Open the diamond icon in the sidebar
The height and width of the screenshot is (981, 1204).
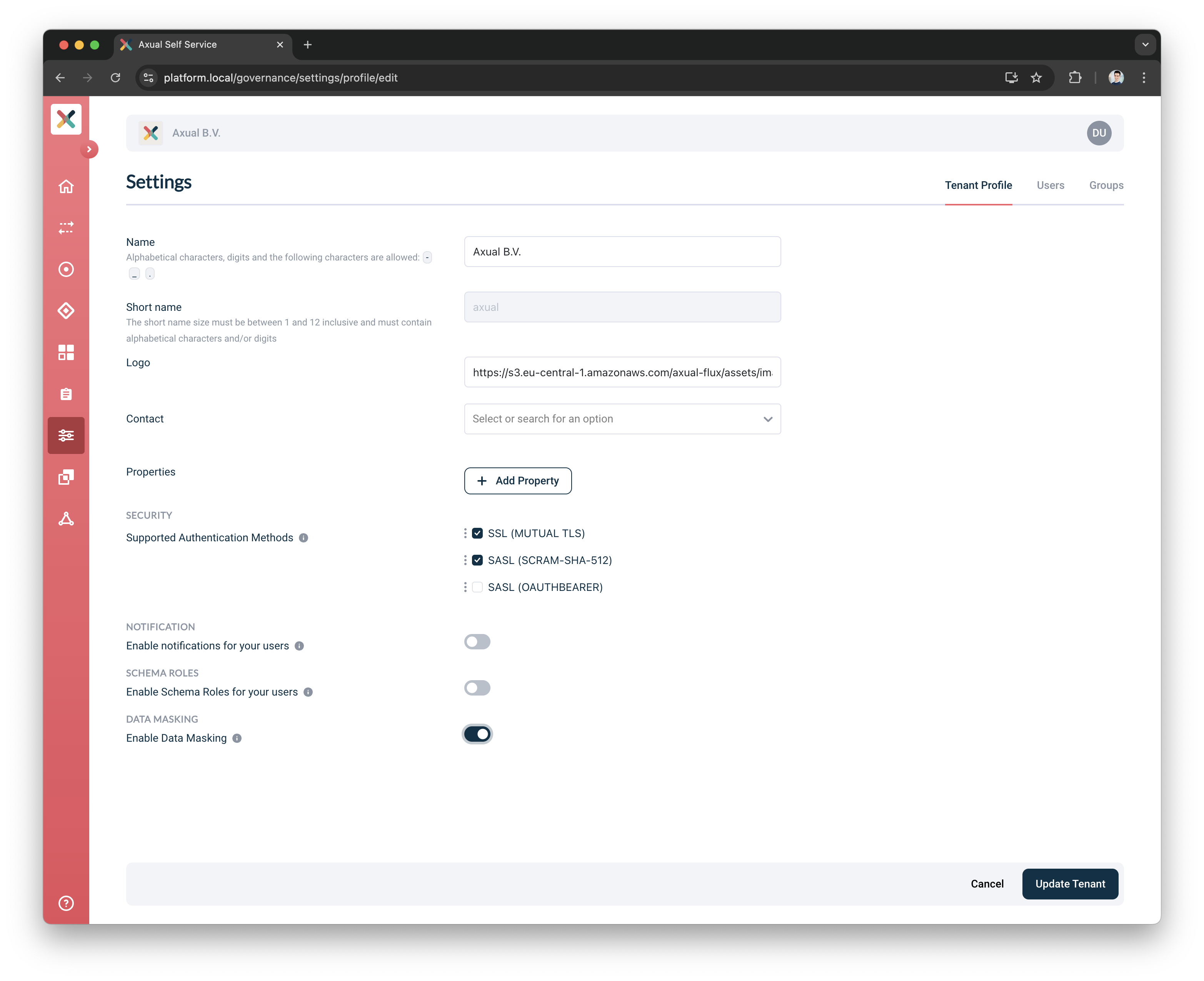tap(66, 311)
